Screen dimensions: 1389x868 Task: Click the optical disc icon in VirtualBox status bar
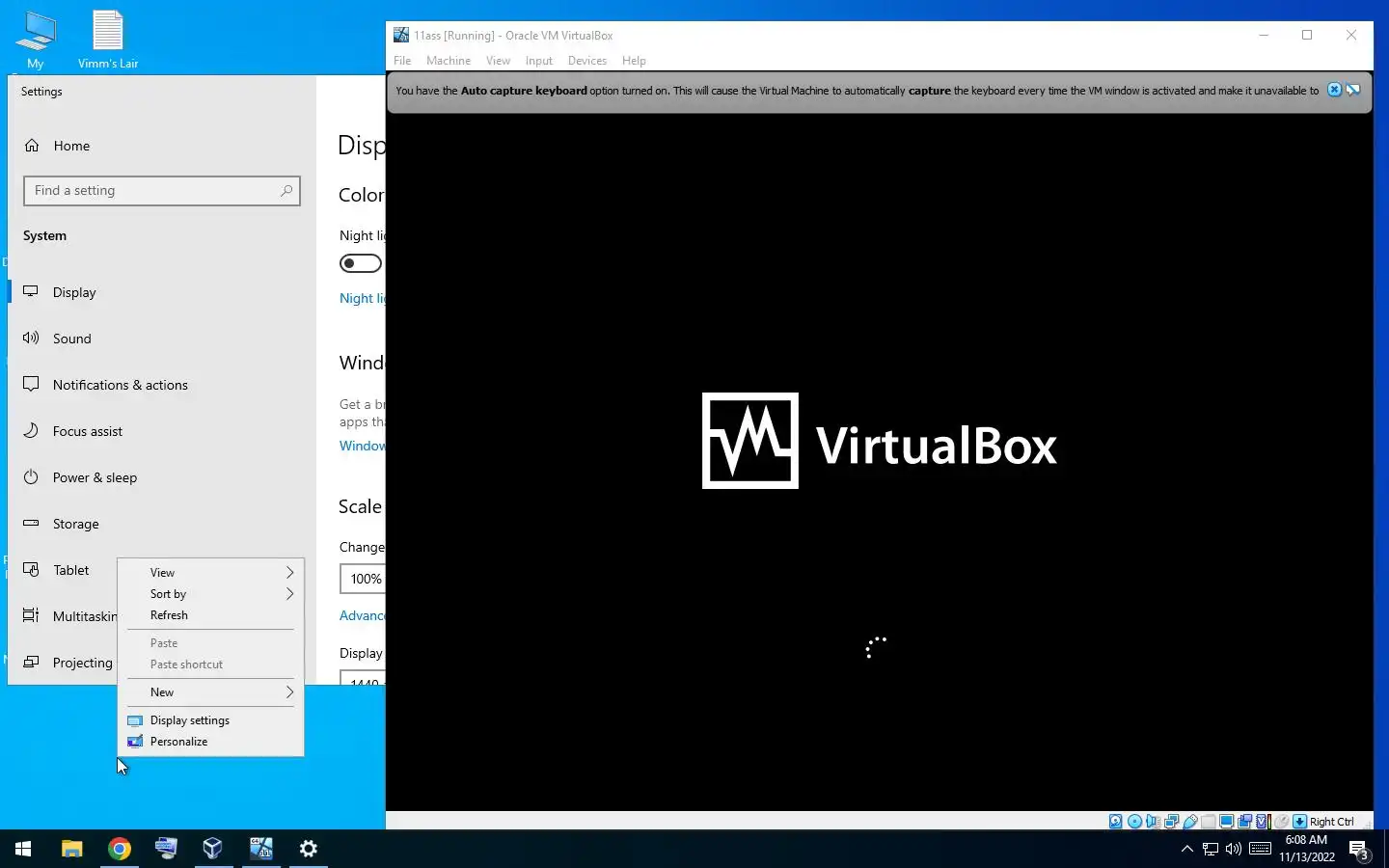[x=1134, y=822]
